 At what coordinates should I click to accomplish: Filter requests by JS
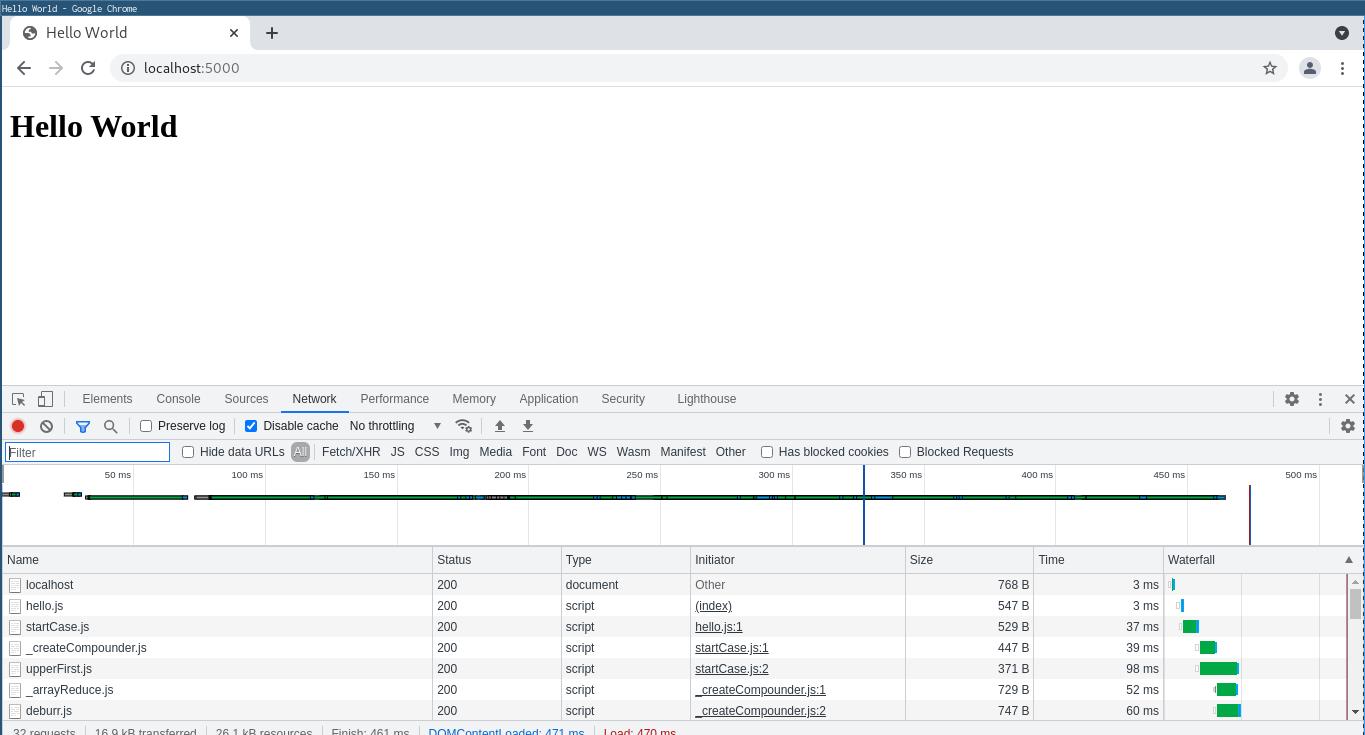[397, 452]
